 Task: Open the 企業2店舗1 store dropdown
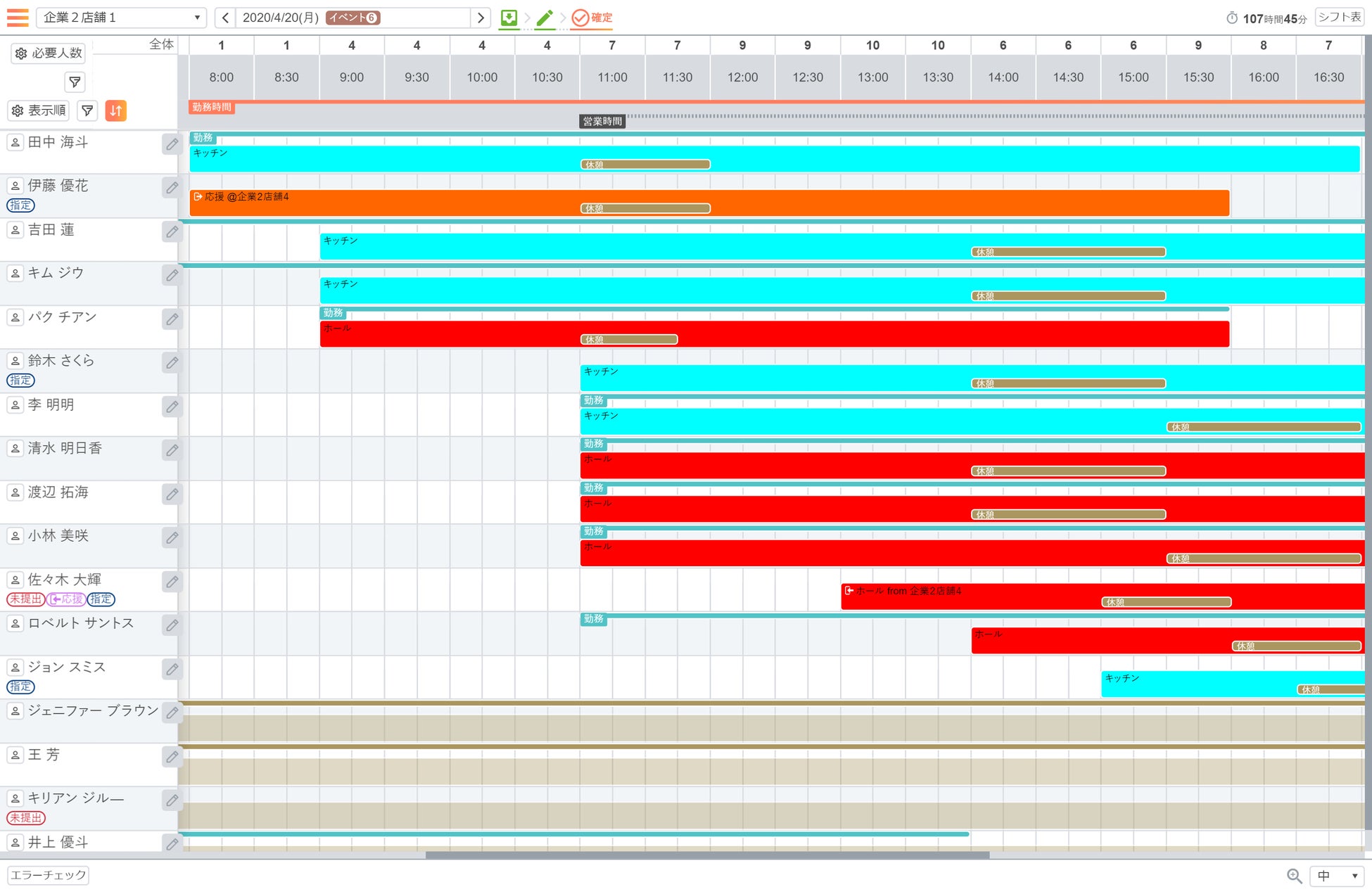(121, 18)
